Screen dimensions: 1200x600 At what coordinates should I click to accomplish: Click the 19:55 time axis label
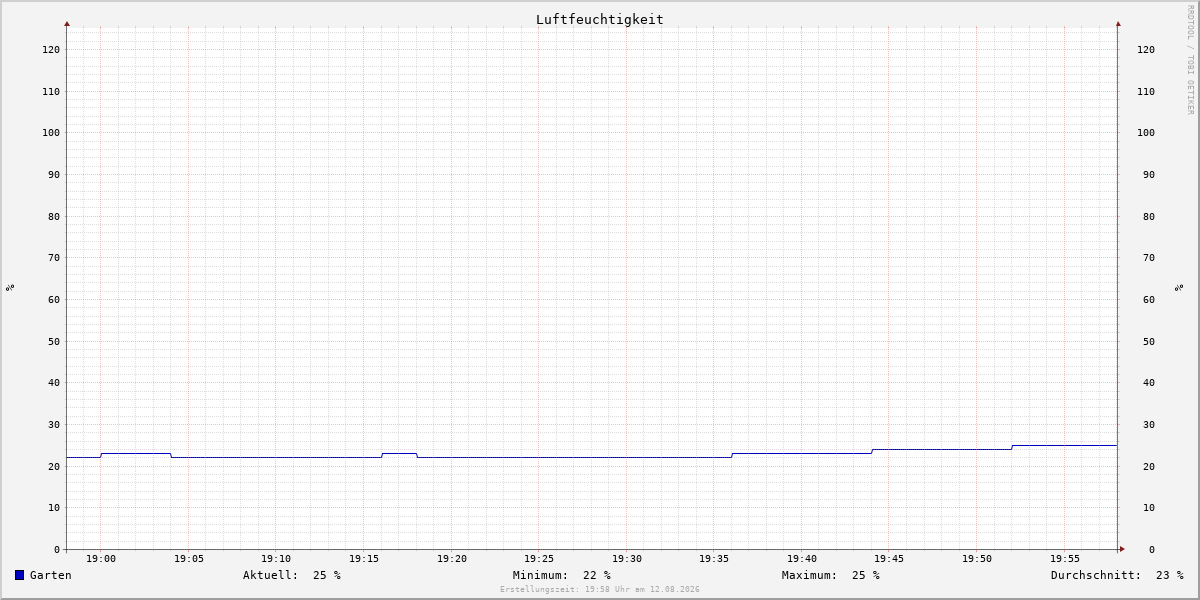(1065, 559)
